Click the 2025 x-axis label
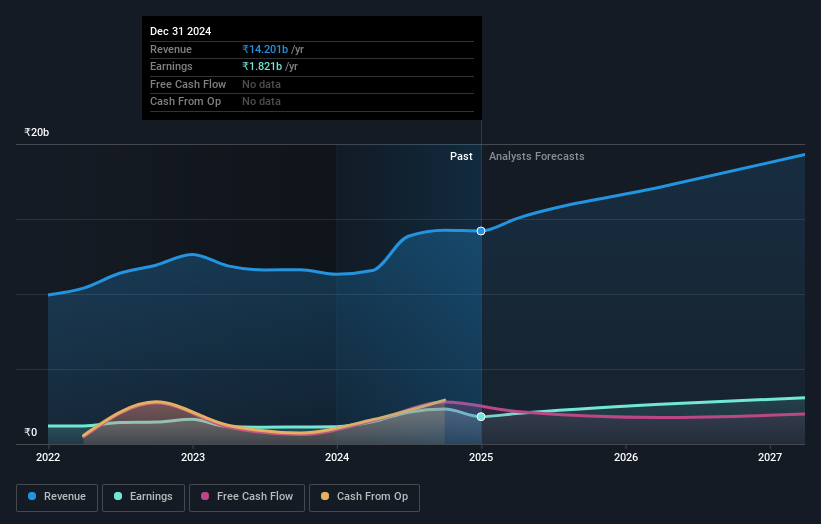This screenshot has width=821, height=524. (481, 457)
